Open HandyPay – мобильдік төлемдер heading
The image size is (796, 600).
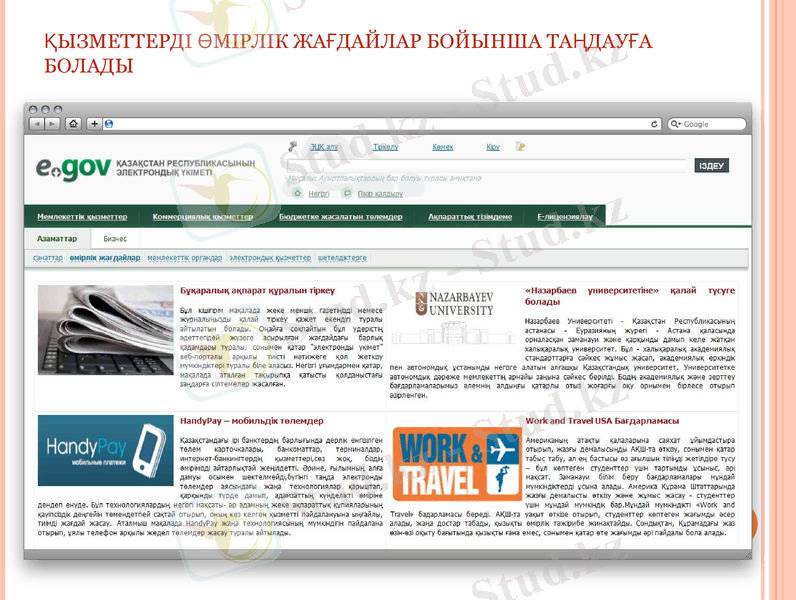pos(252,421)
